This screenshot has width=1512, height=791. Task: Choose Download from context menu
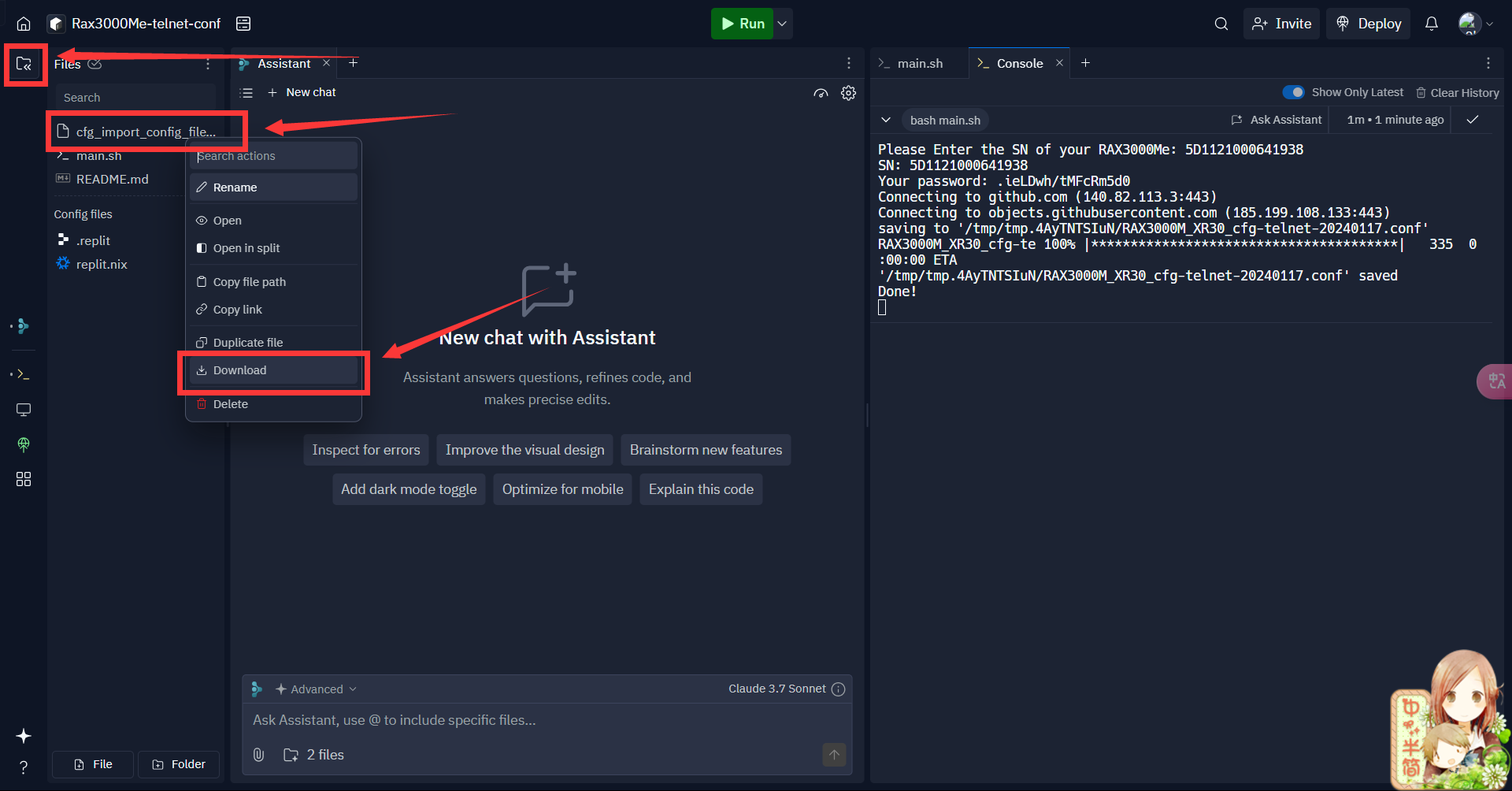[x=273, y=370]
